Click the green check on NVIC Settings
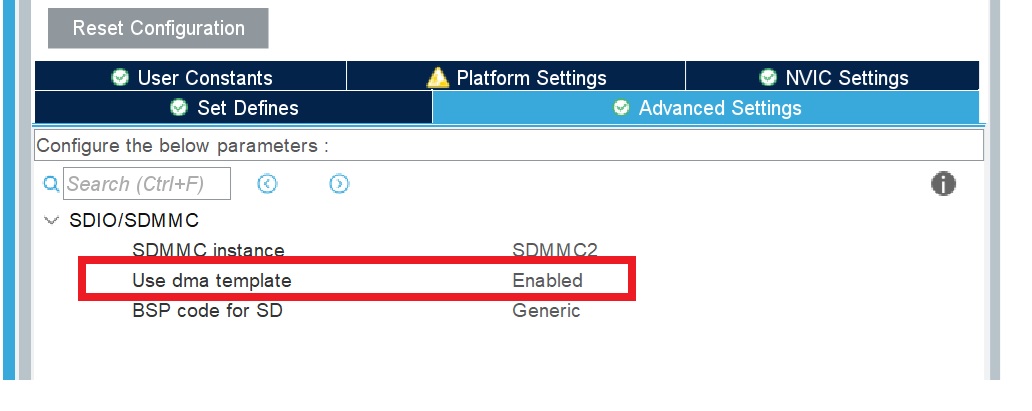 coord(768,78)
